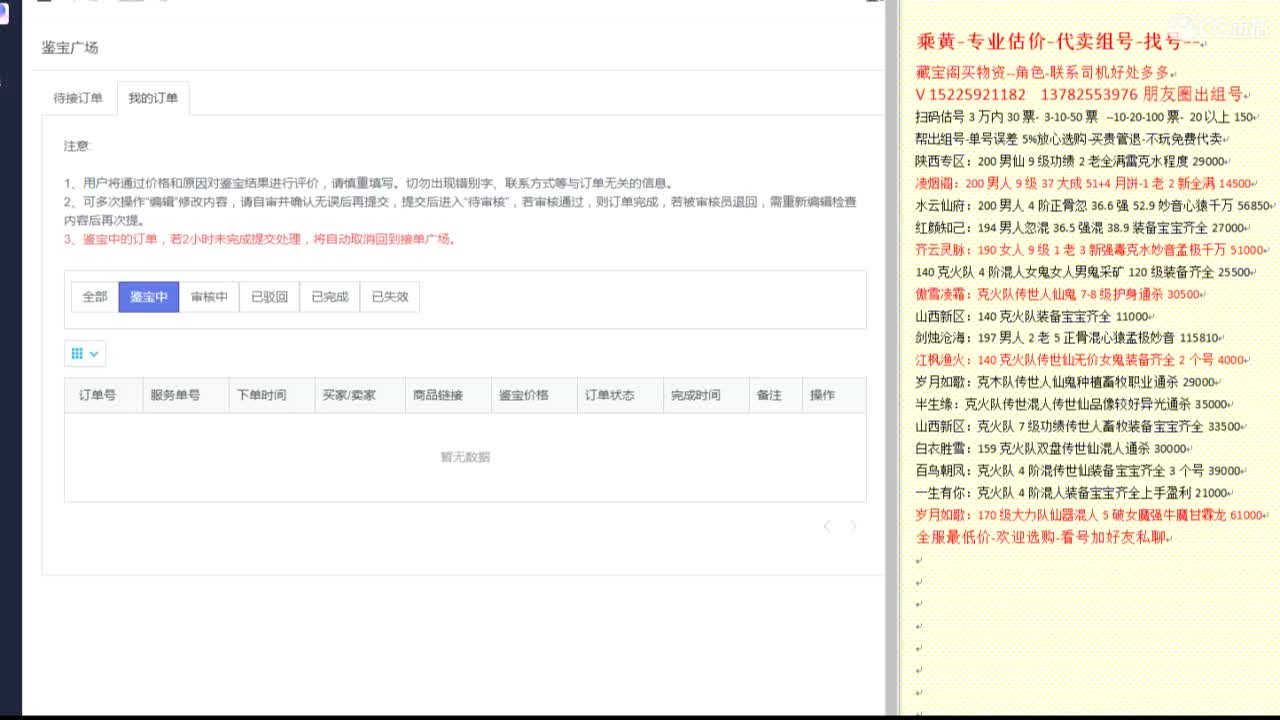This screenshot has height=720, width=1280.
Task: Click the 山西新区 140 克火队 listing line
Action: [1033, 316]
